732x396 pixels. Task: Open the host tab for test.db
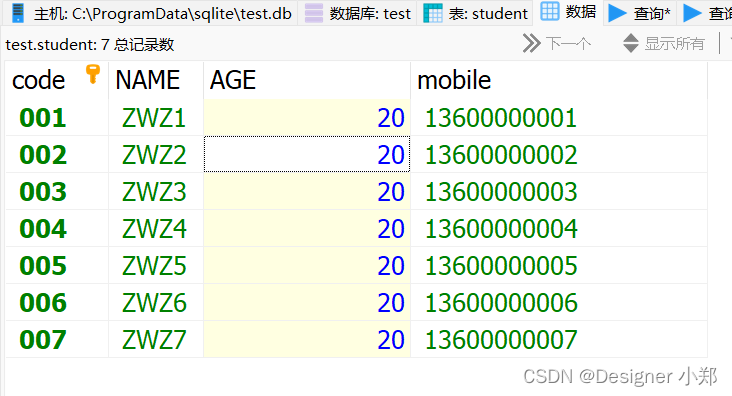[150, 13]
